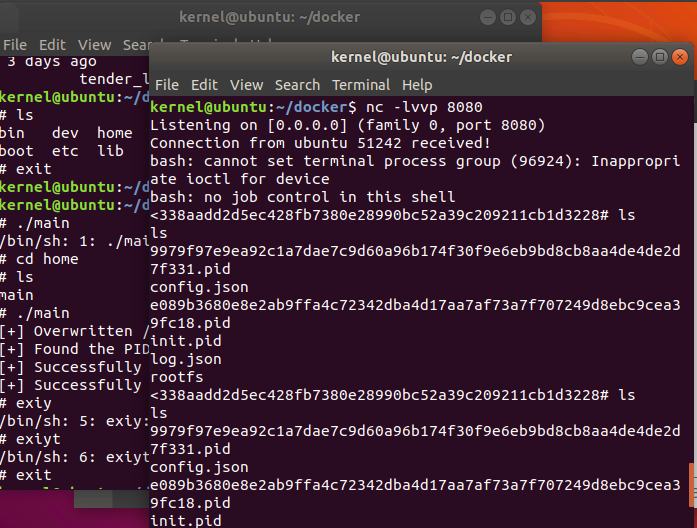Click '3 days ago' in background terminal

(52, 61)
